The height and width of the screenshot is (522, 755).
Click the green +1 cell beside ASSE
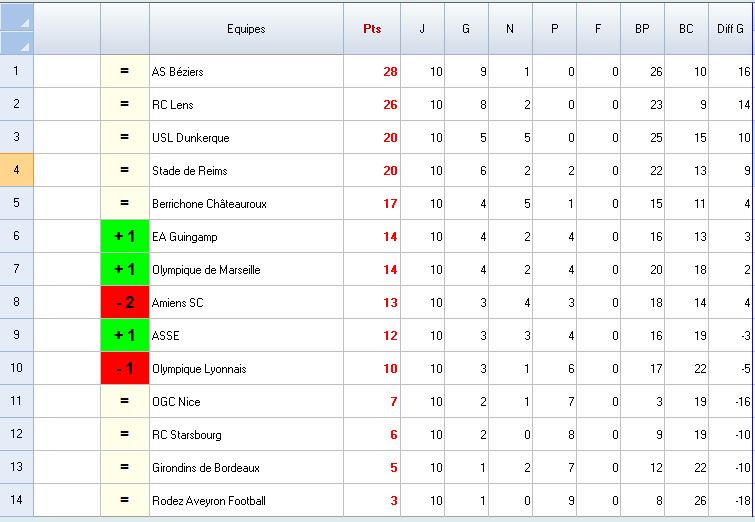click(125, 335)
